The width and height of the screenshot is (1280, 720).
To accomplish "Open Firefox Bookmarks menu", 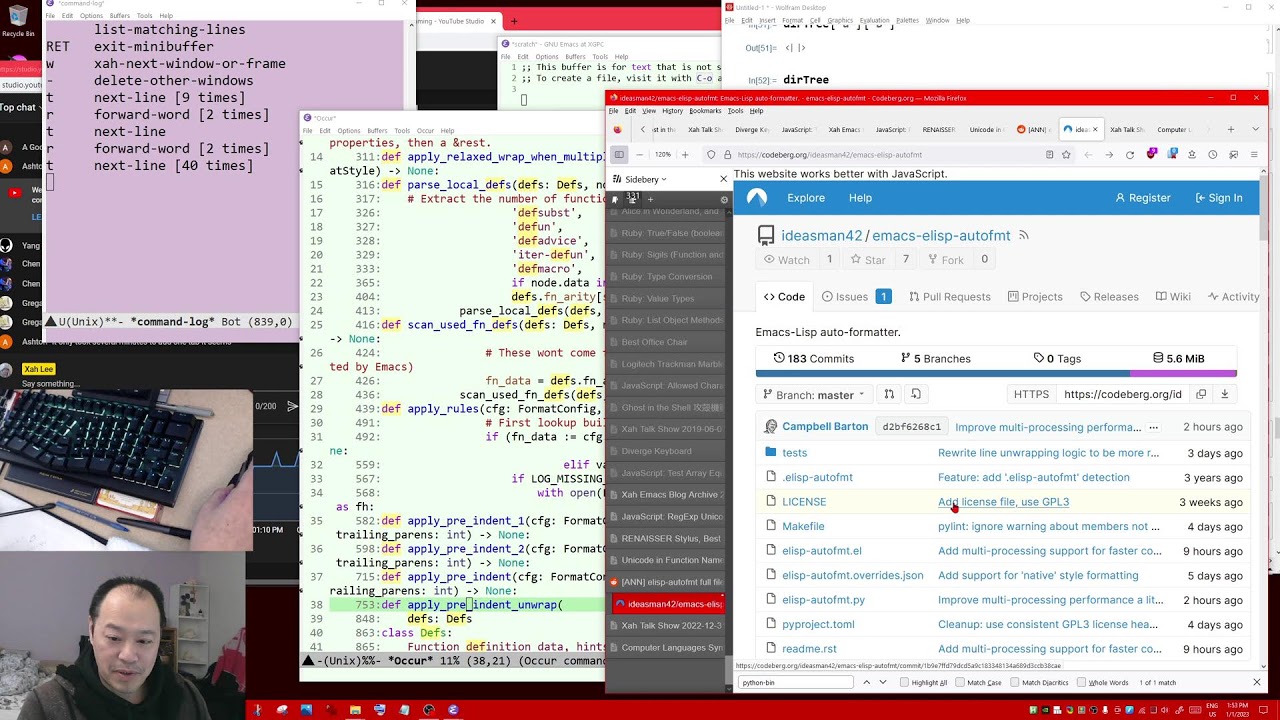I will 705,111.
